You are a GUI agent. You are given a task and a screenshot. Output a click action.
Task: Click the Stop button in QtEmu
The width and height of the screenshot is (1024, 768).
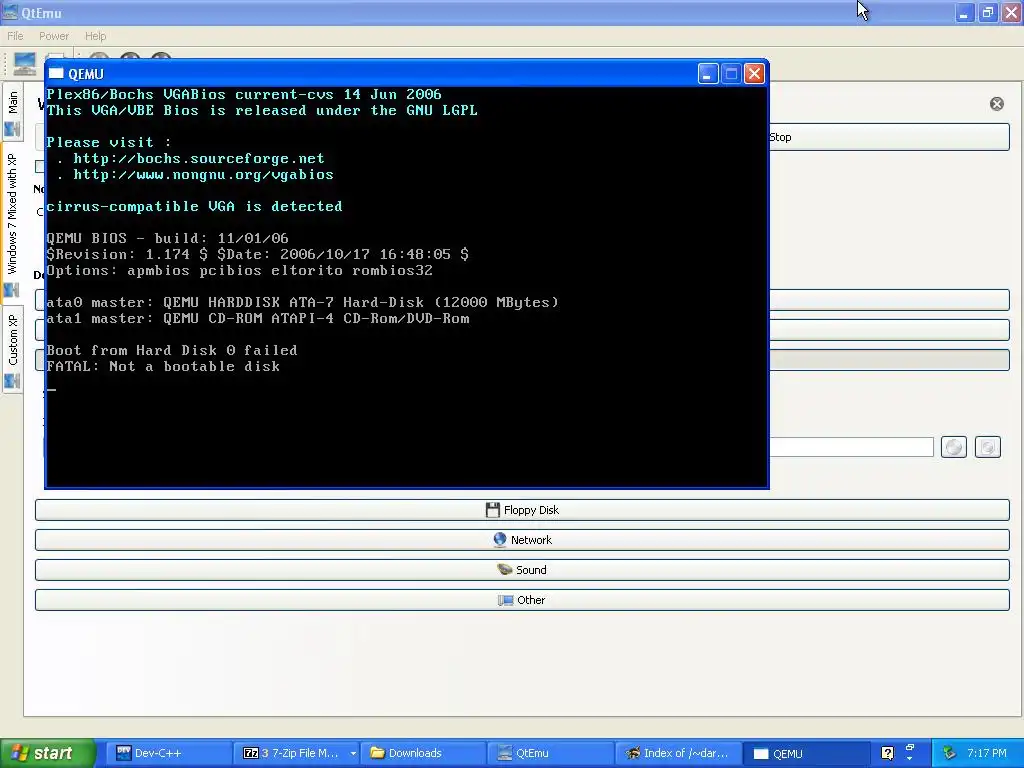(889, 137)
